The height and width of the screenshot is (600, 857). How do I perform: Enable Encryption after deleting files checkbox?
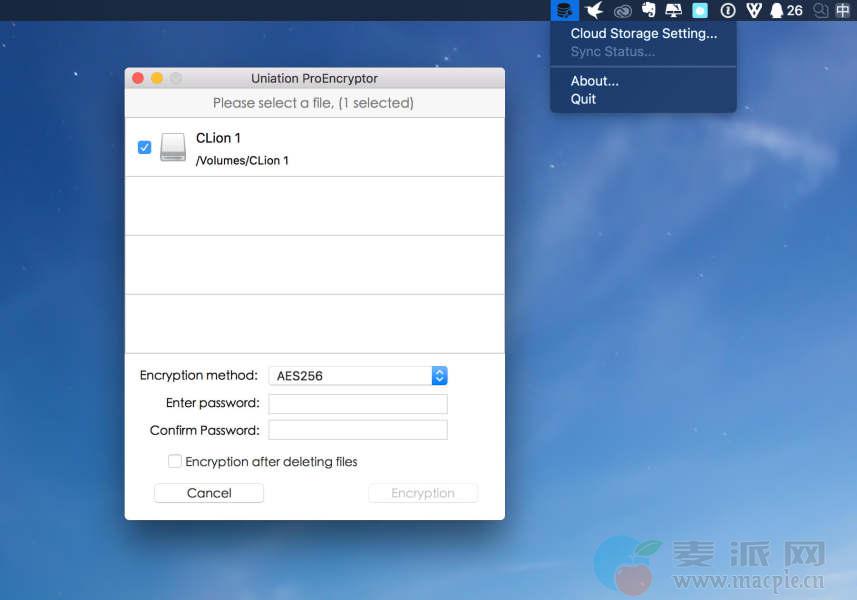pos(175,461)
